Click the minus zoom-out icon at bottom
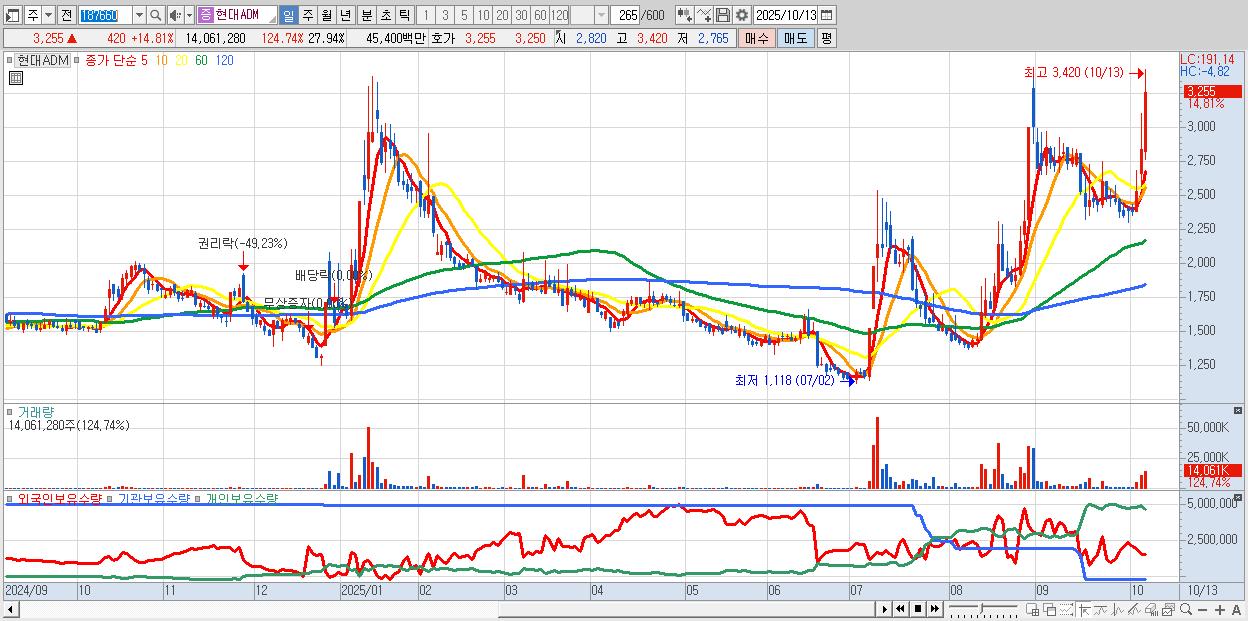 click(x=1202, y=610)
